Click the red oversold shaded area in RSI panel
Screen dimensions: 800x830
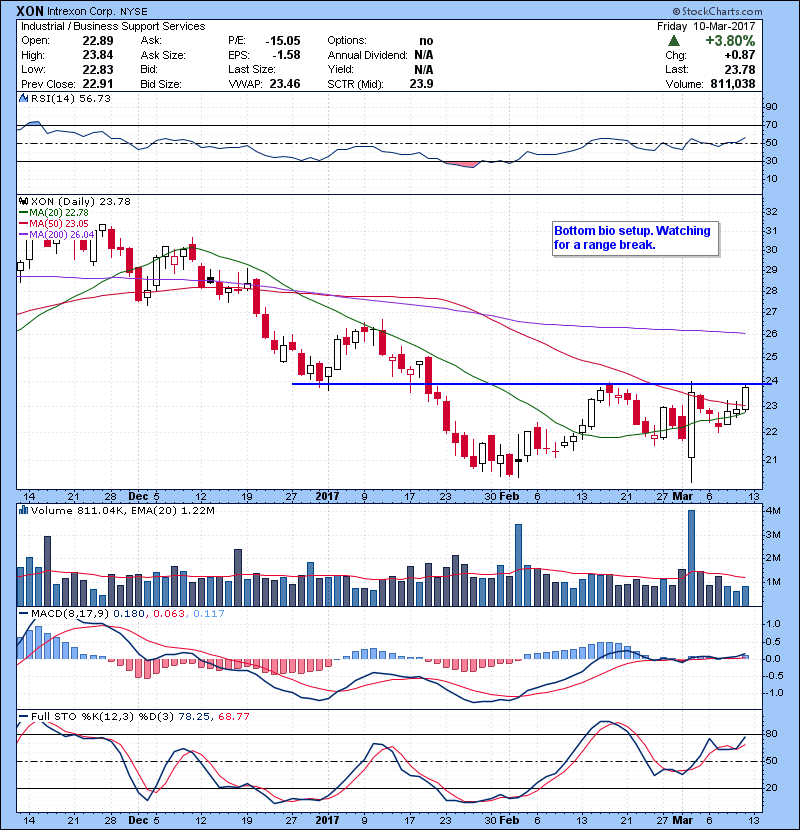(x=462, y=164)
